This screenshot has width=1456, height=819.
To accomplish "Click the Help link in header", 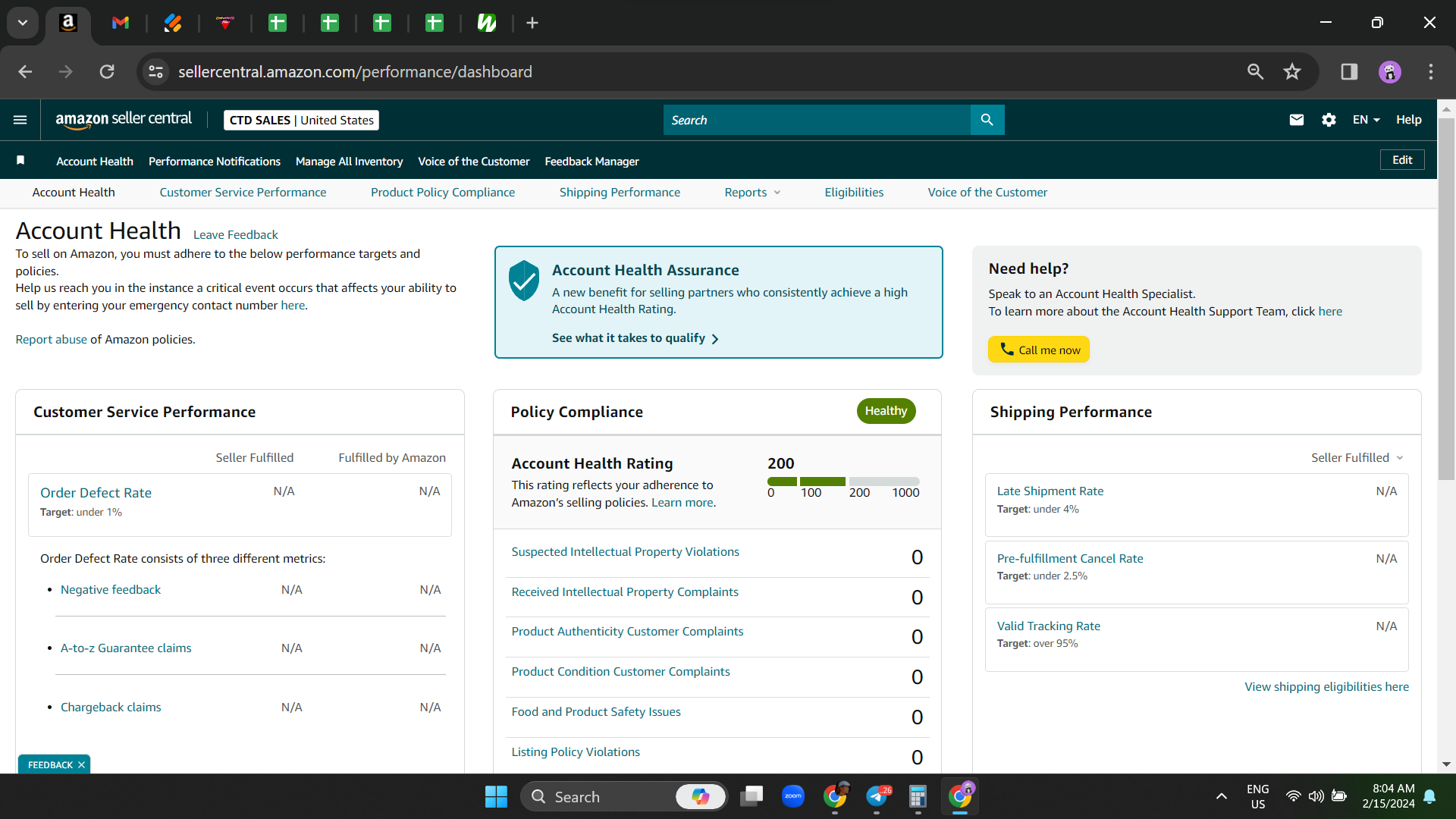I will (1409, 120).
